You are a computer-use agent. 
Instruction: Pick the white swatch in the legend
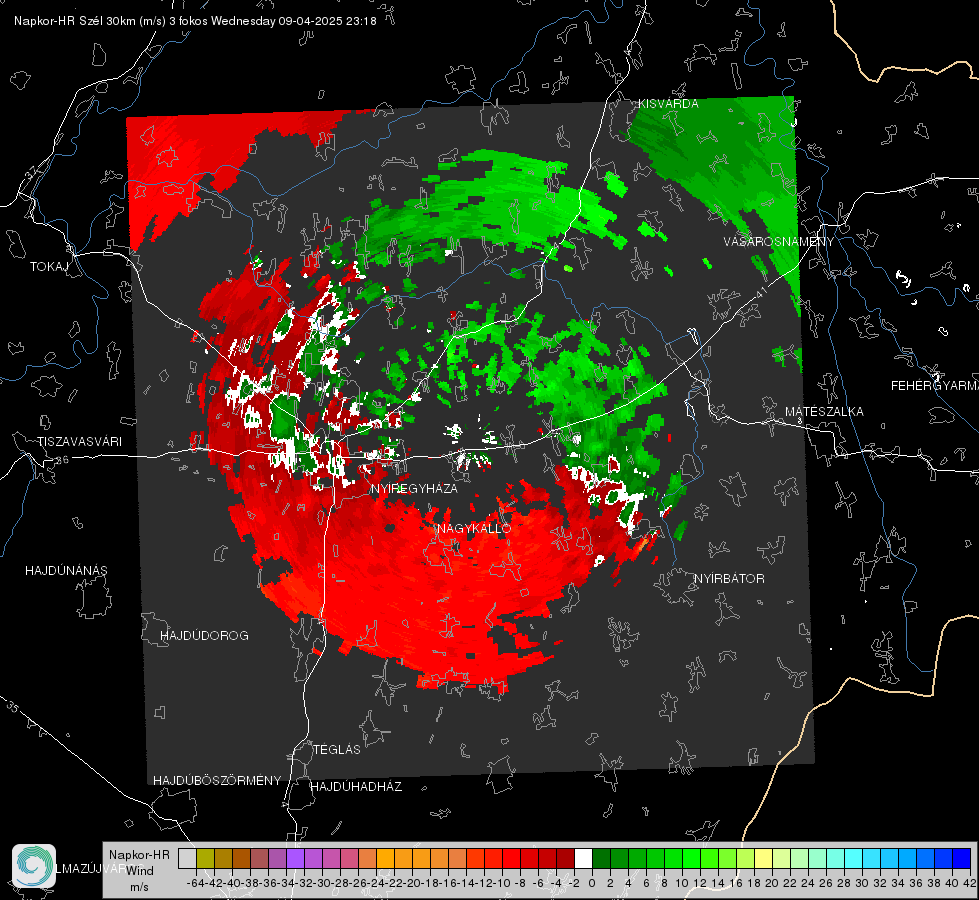click(x=583, y=858)
